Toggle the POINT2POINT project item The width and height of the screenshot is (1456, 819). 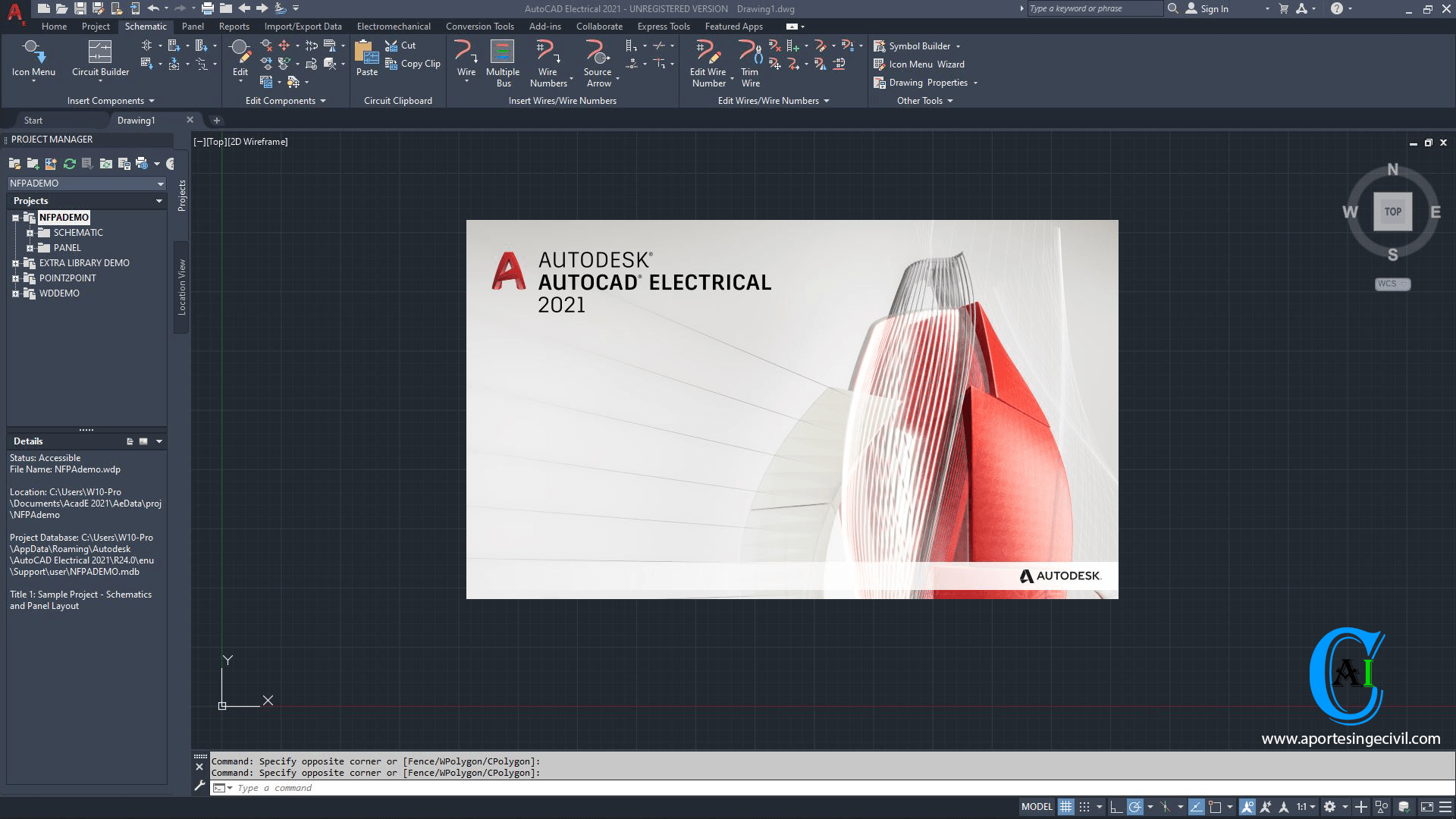[x=15, y=278]
